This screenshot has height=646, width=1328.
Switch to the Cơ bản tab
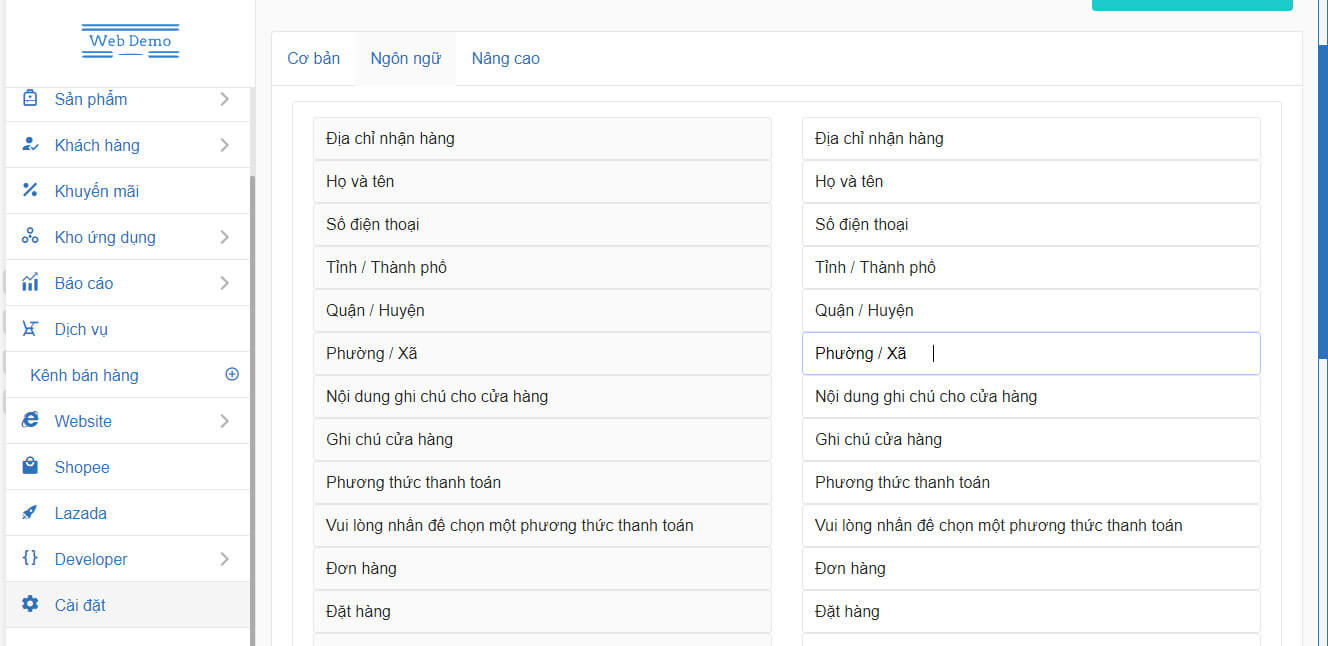point(314,59)
